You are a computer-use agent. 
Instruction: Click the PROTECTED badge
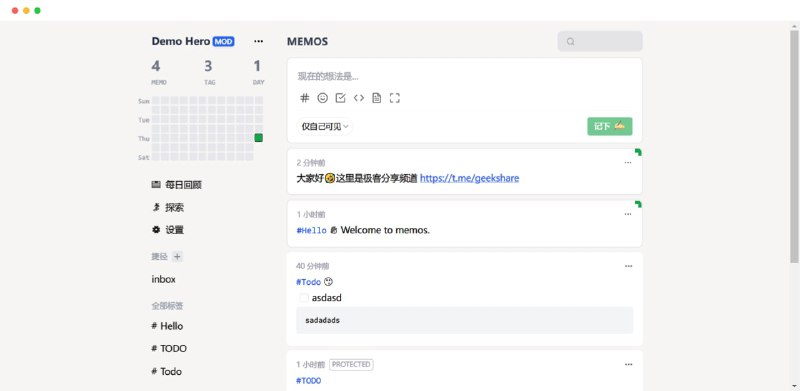coord(351,364)
